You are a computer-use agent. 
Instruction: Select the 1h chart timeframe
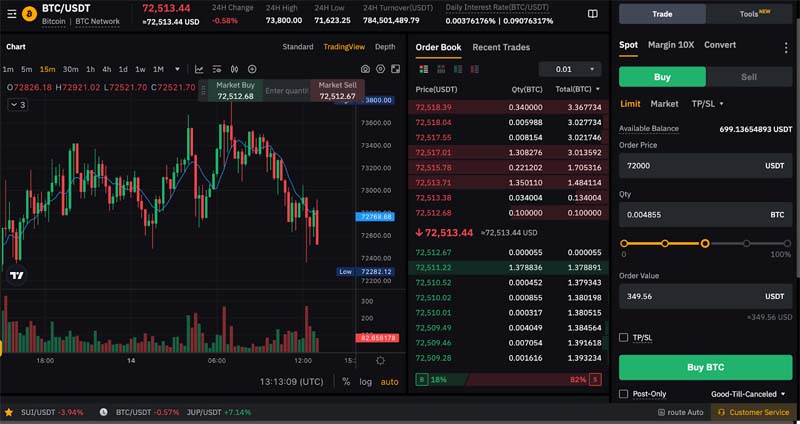(x=90, y=69)
